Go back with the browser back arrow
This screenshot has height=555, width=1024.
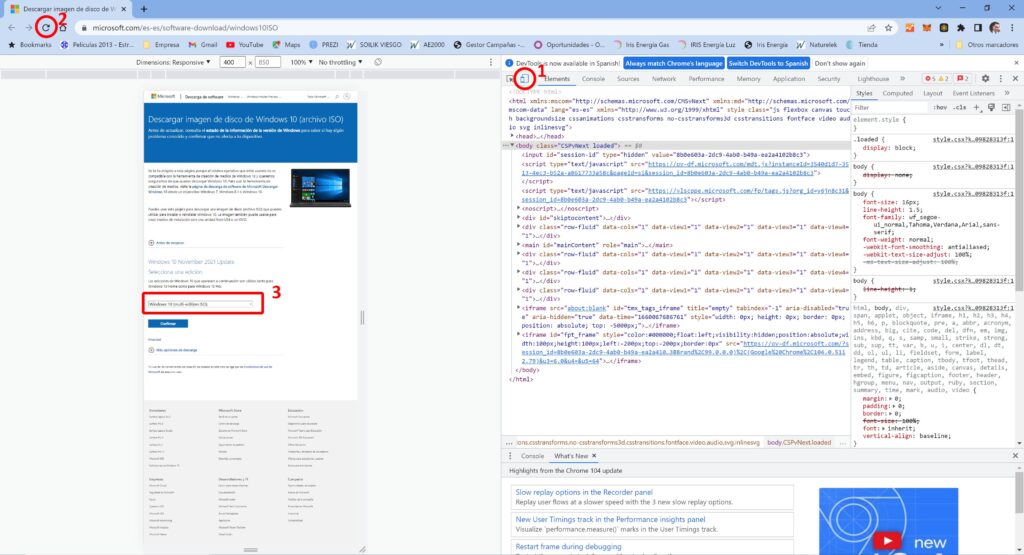tap(12, 27)
